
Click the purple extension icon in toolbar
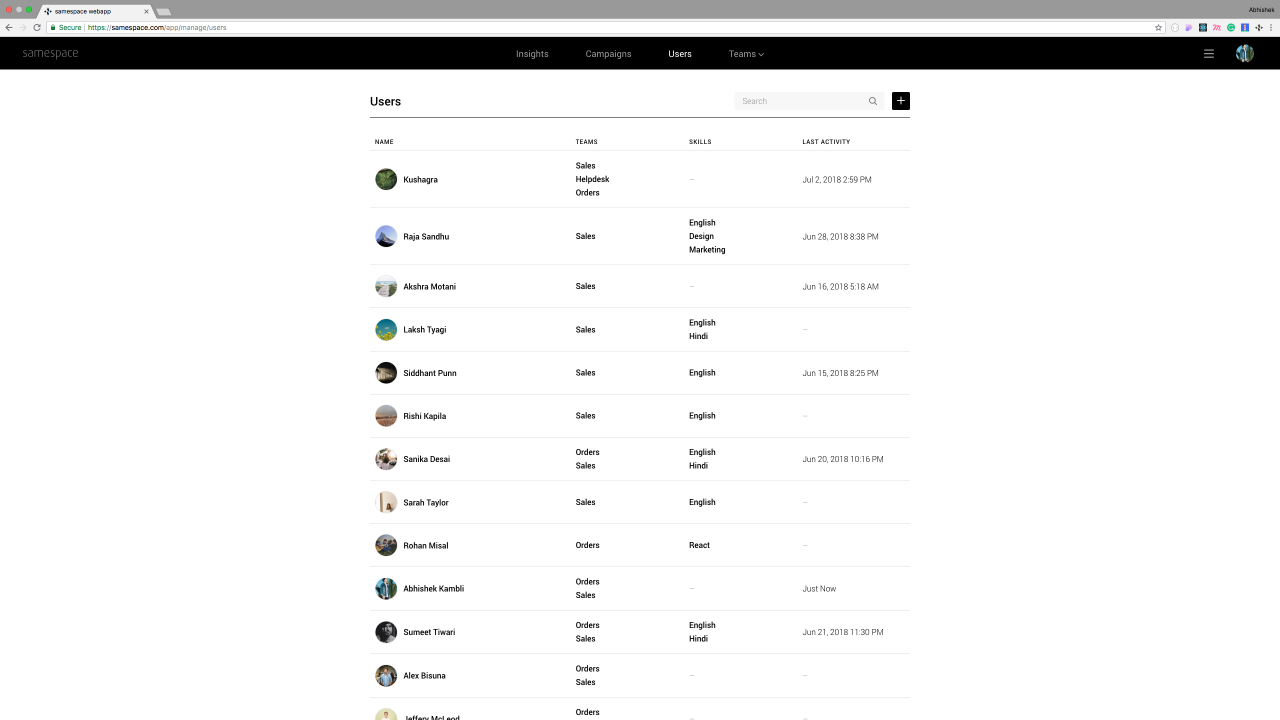[1189, 28]
